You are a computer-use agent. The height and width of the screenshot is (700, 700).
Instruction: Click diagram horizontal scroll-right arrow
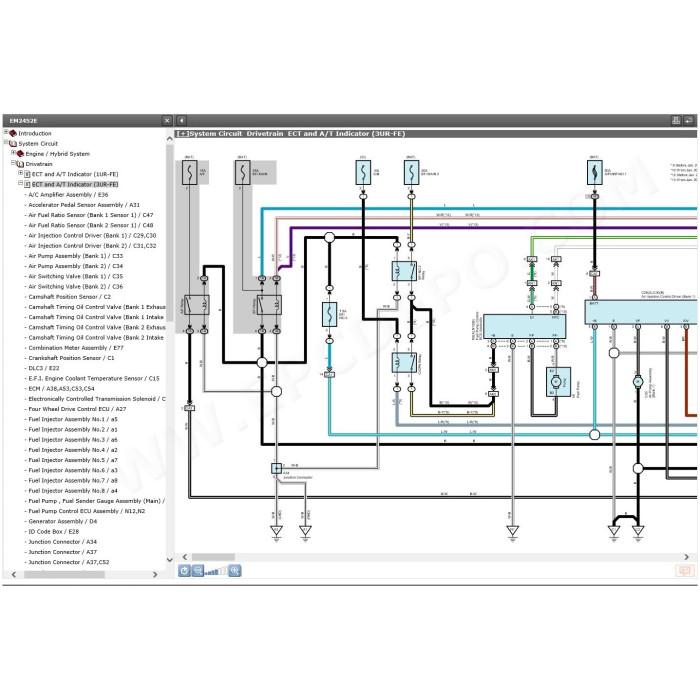(687, 557)
